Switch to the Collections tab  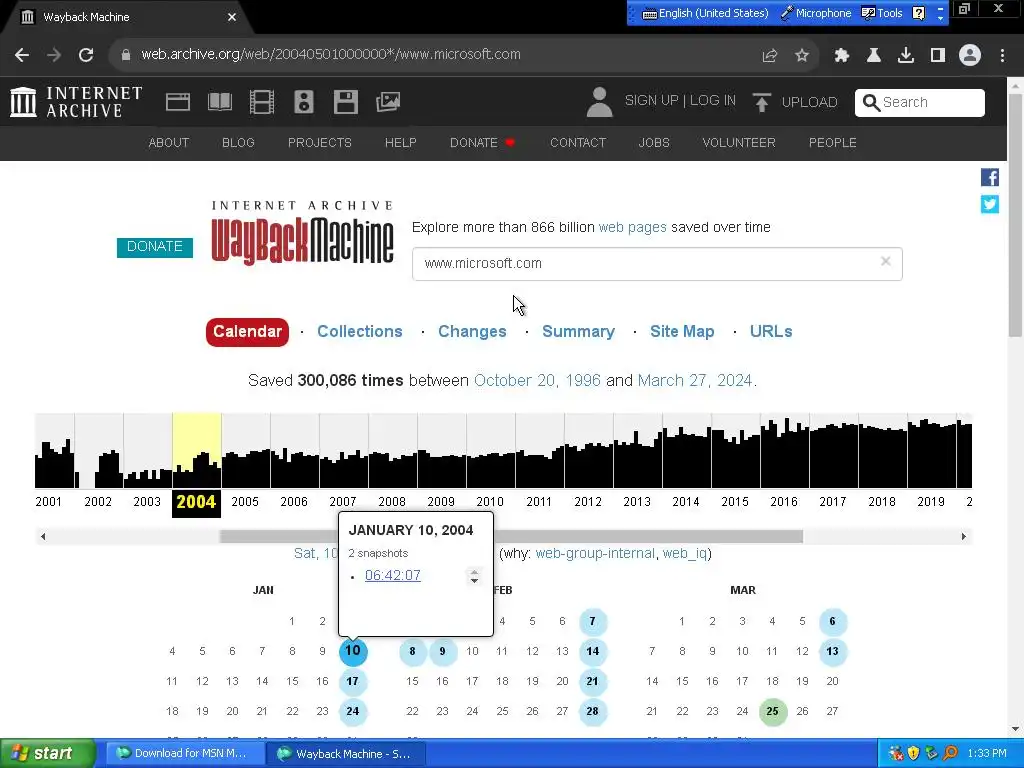pyautogui.click(x=360, y=332)
